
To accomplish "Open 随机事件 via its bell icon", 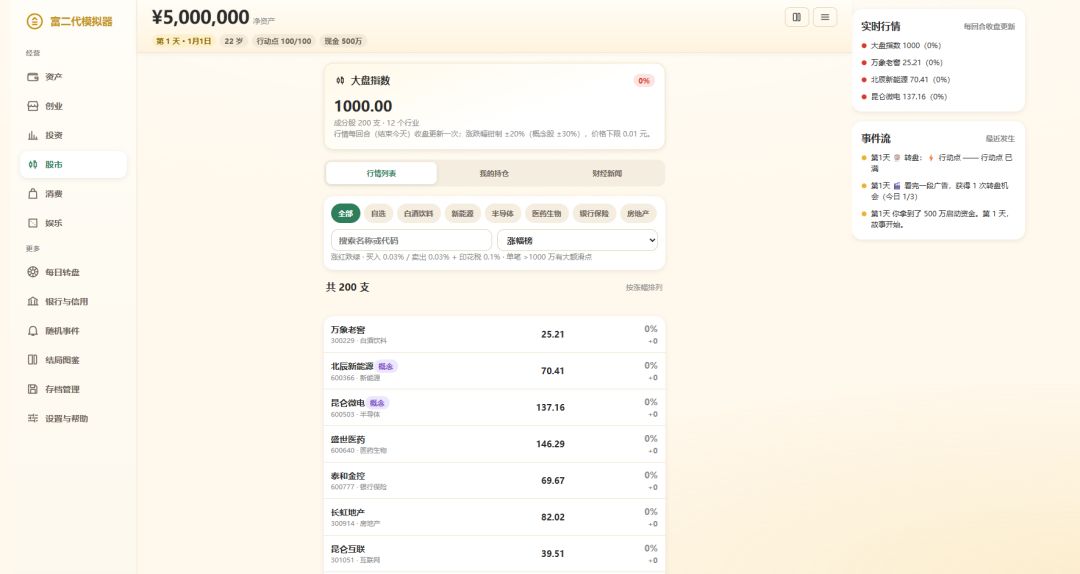I will pos(32,331).
